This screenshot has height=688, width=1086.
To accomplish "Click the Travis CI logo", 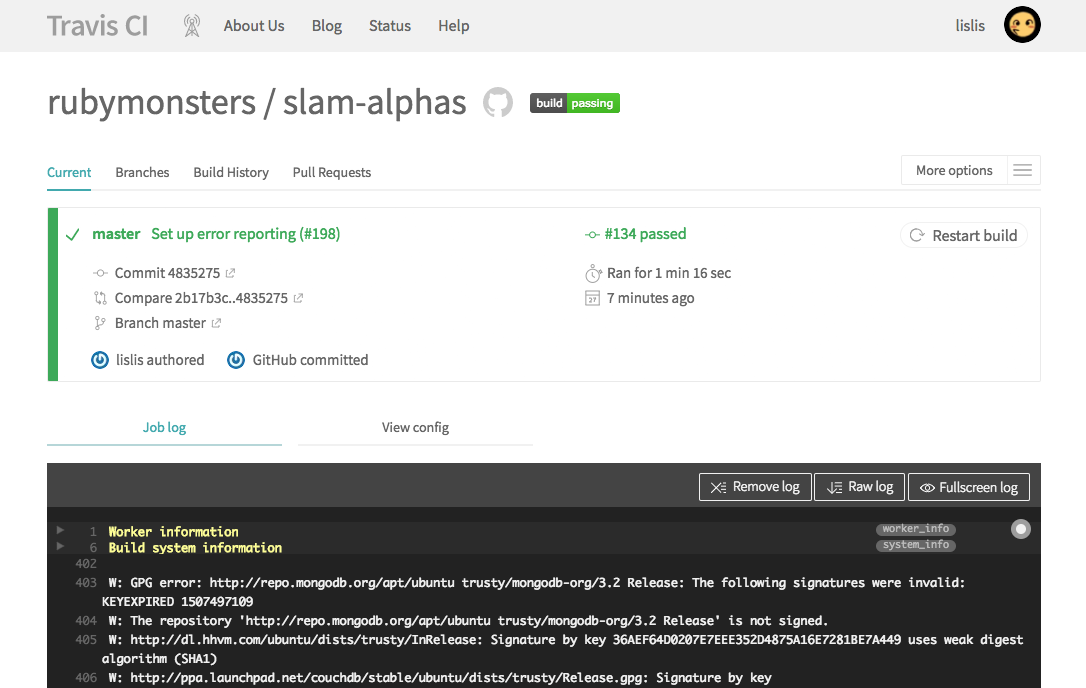I will [x=98, y=26].
